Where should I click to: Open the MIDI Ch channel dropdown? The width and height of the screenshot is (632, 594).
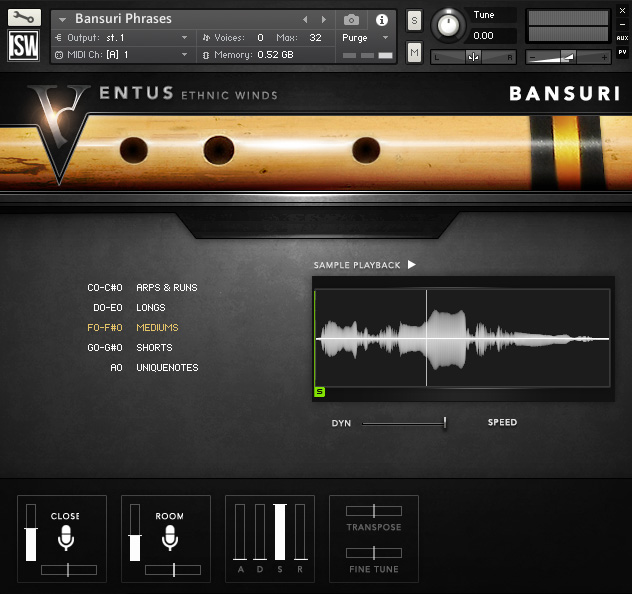click(185, 54)
